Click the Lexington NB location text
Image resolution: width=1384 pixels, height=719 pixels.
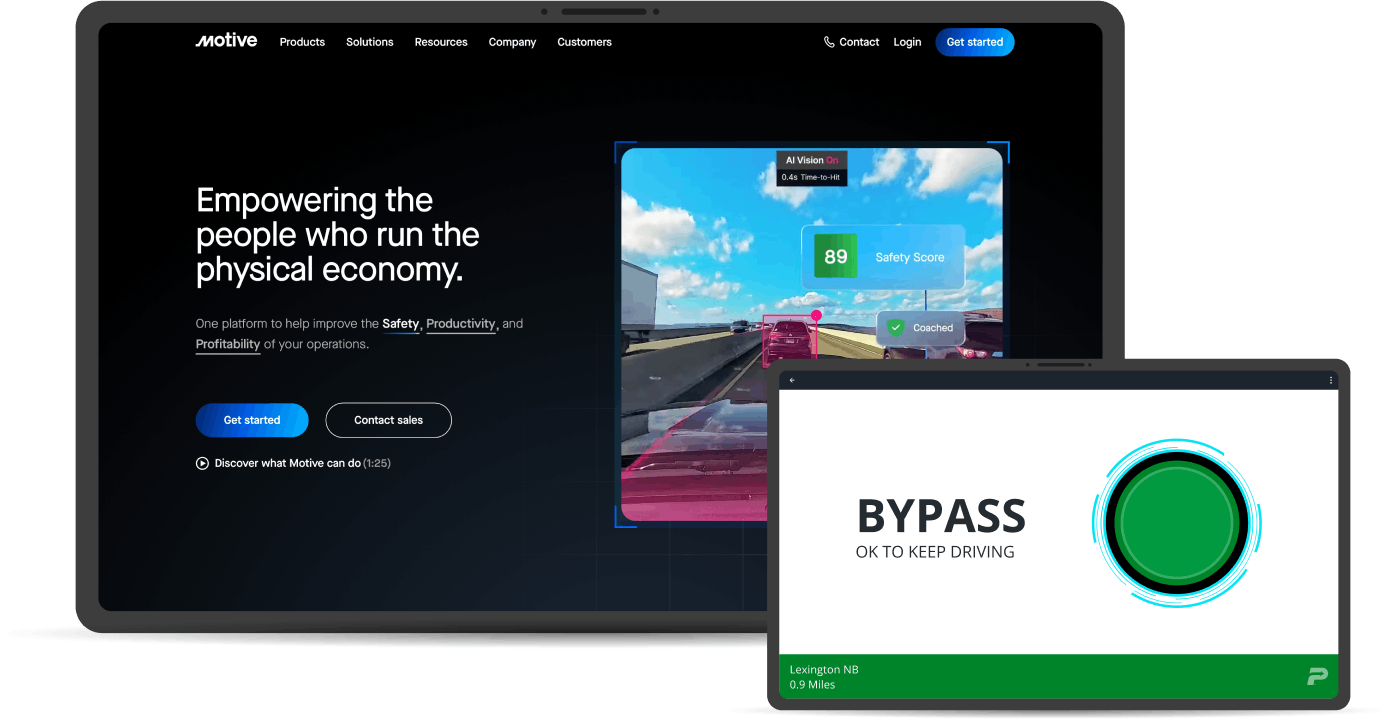click(x=824, y=670)
